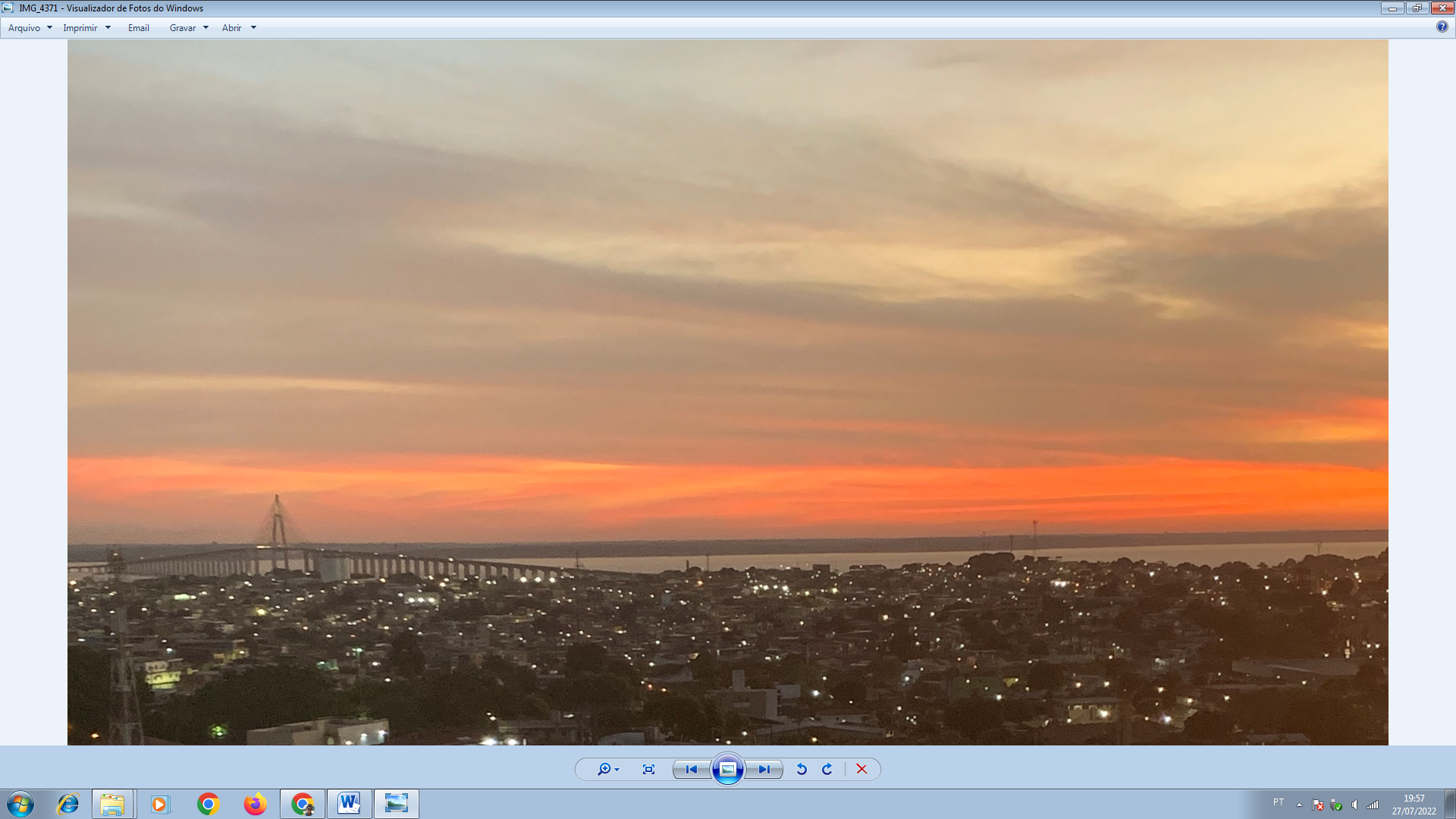
Task: Delete the photo with red X
Action: coord(861,769)
